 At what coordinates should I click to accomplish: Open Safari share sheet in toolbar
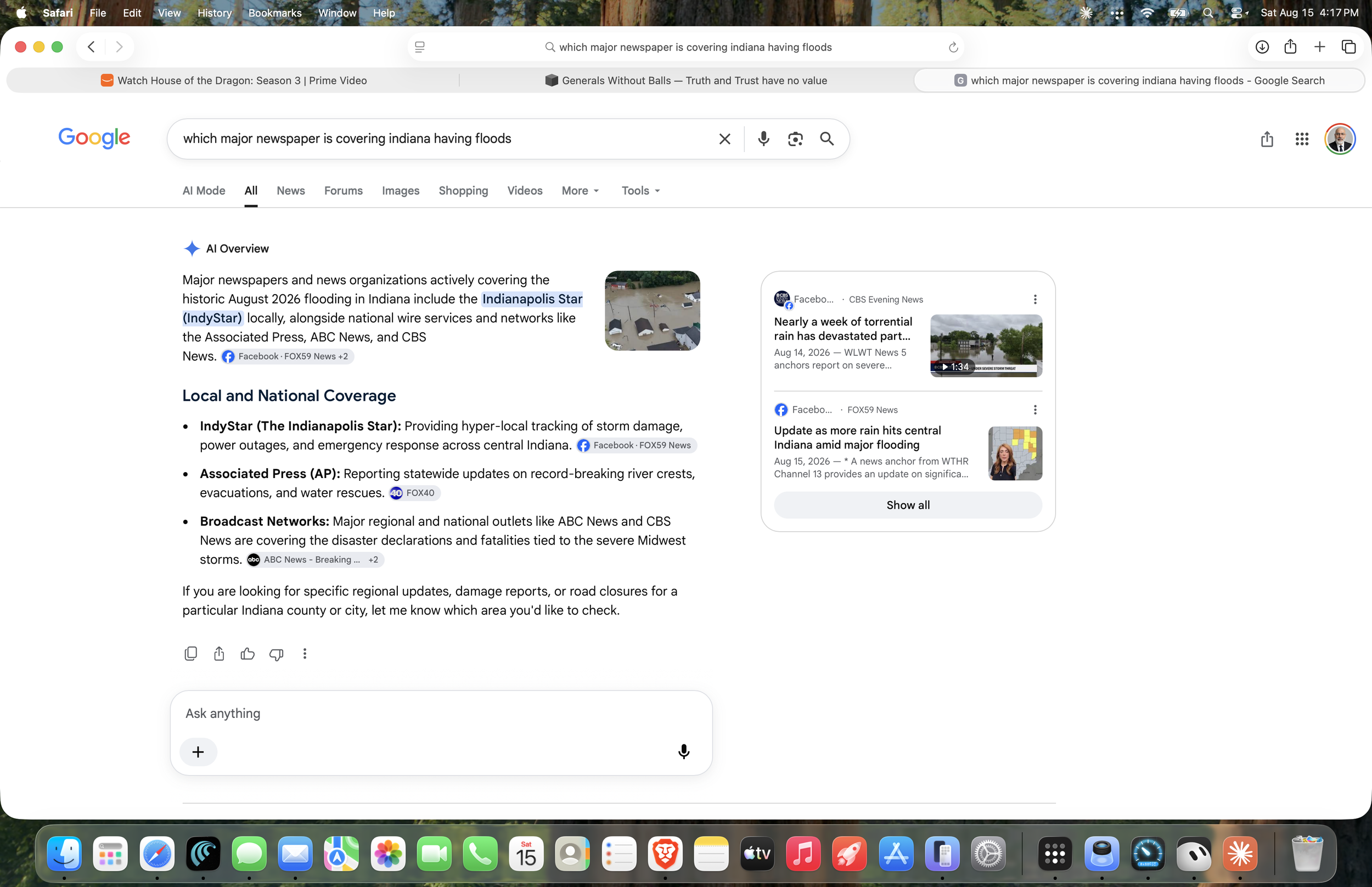click(x=1290, y=47)
